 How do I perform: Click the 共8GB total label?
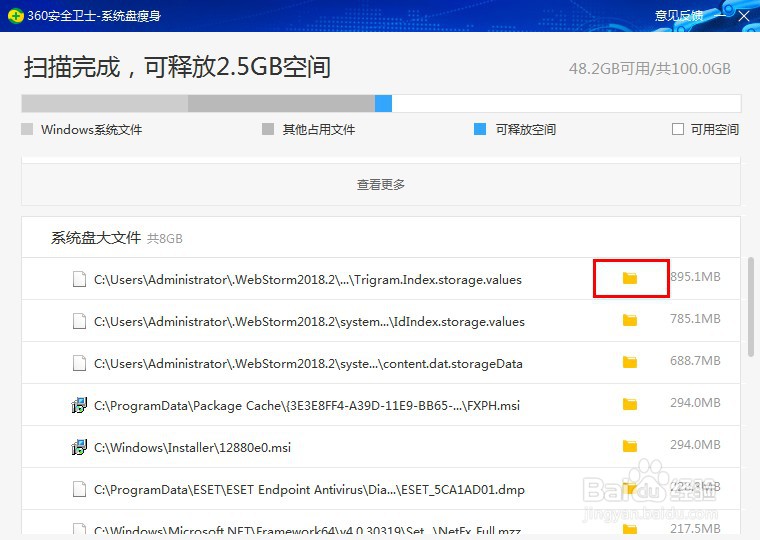(165, 238)
